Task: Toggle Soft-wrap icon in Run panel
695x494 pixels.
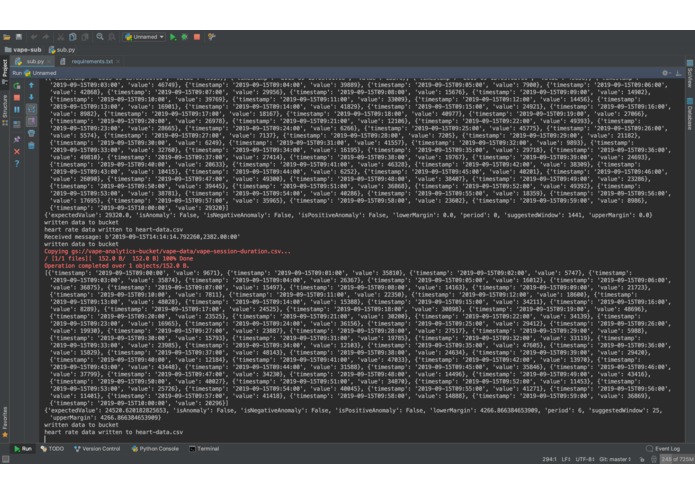Action: pos(31,109)
